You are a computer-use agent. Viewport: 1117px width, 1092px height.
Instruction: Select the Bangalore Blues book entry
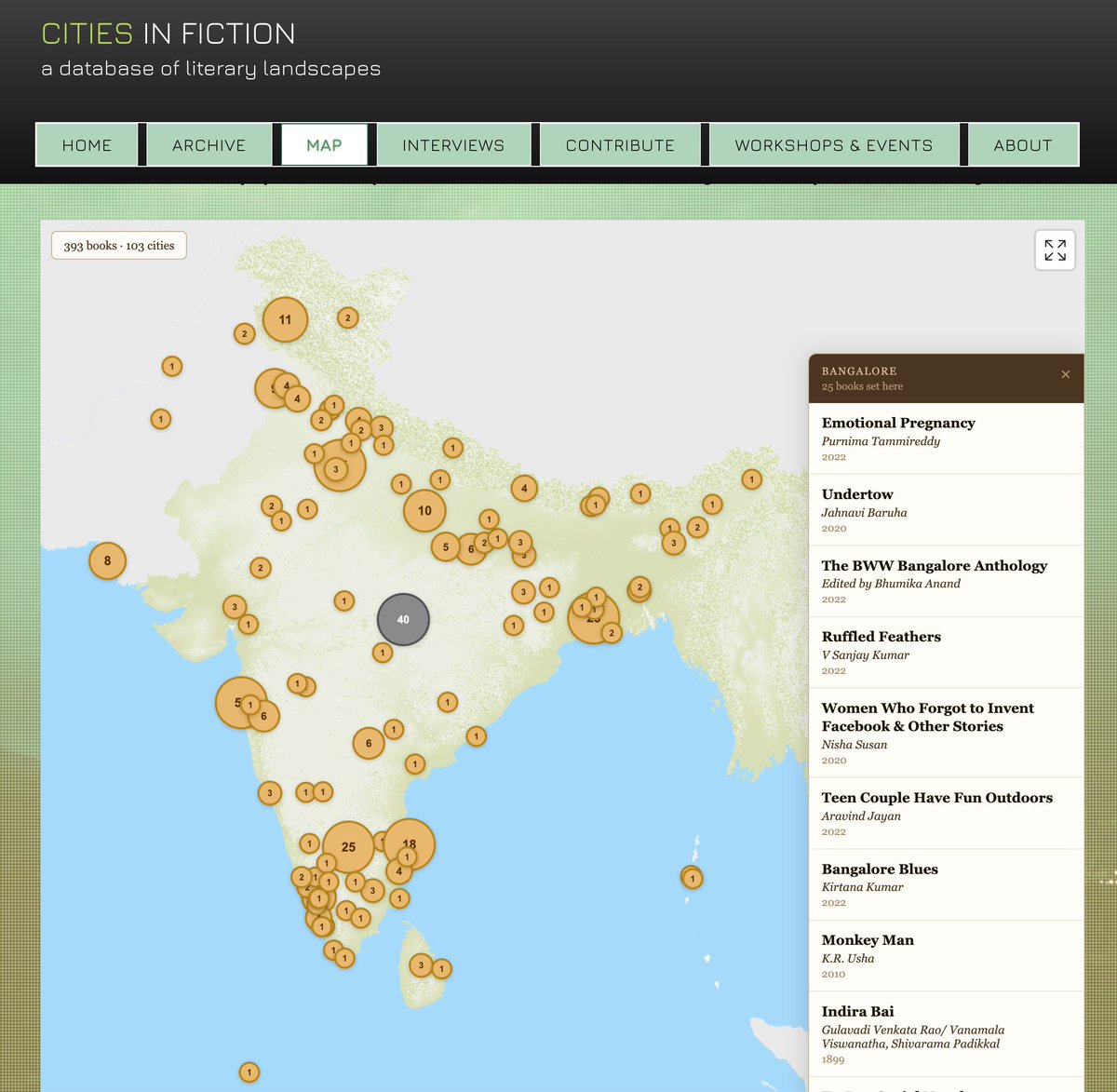(x=946, y=884)
